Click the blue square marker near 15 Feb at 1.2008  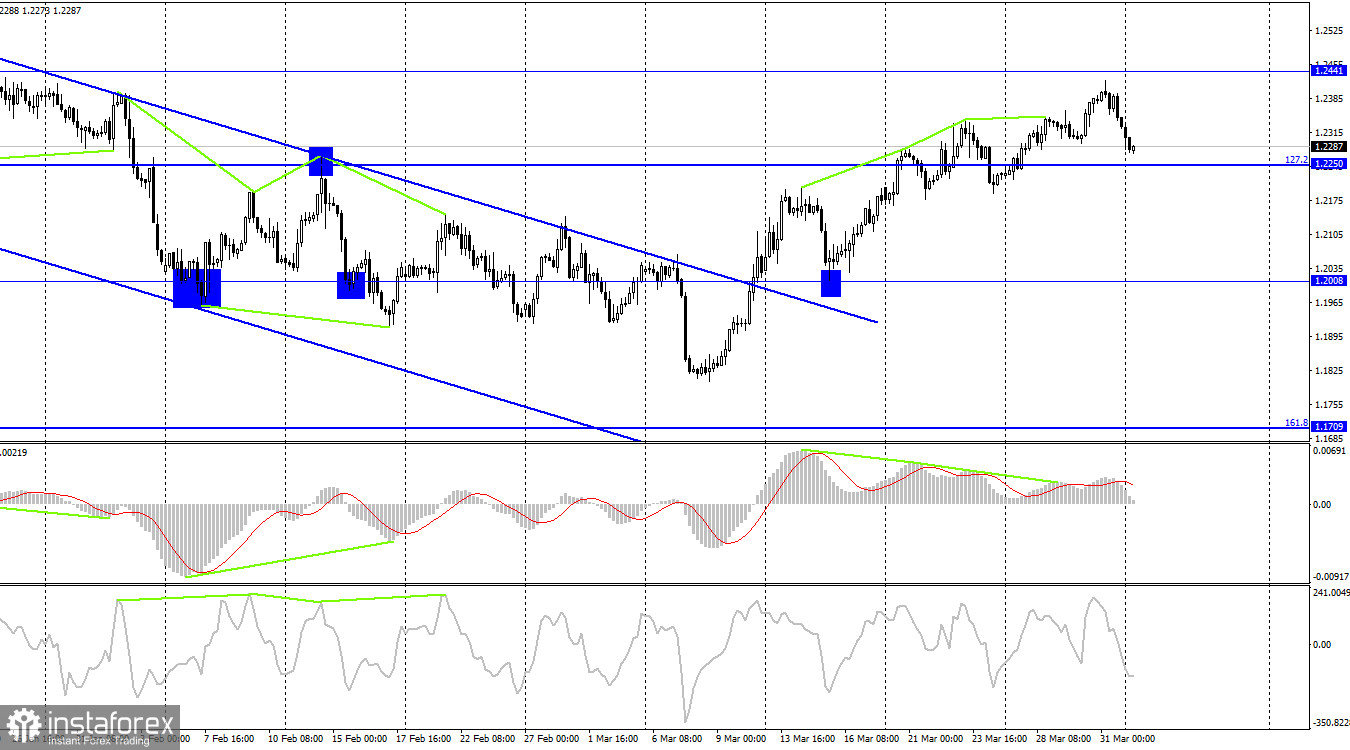tap(351, 284)
